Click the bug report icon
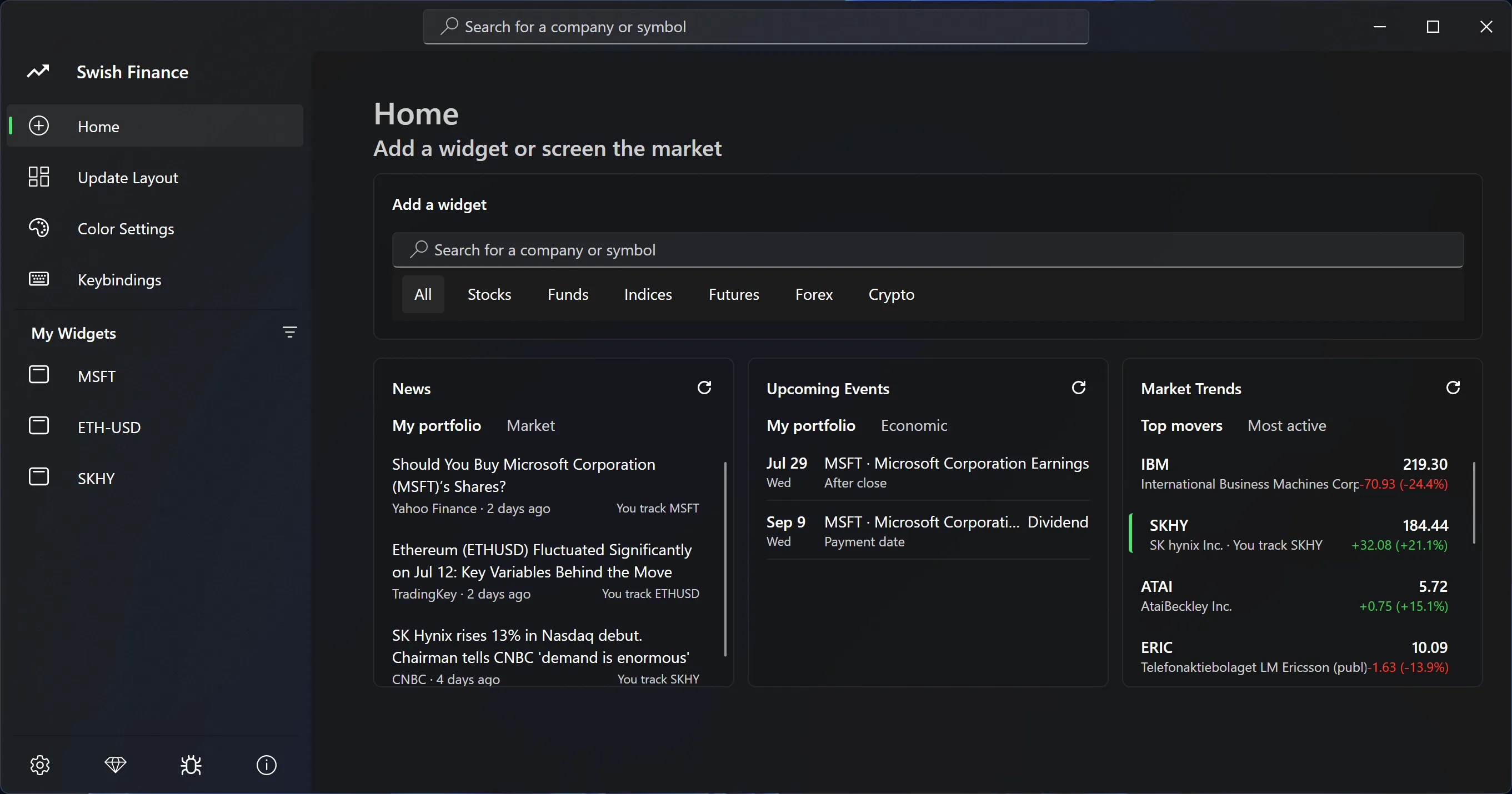The width and height of the screenshot is (1512, 794). (191, 765)
